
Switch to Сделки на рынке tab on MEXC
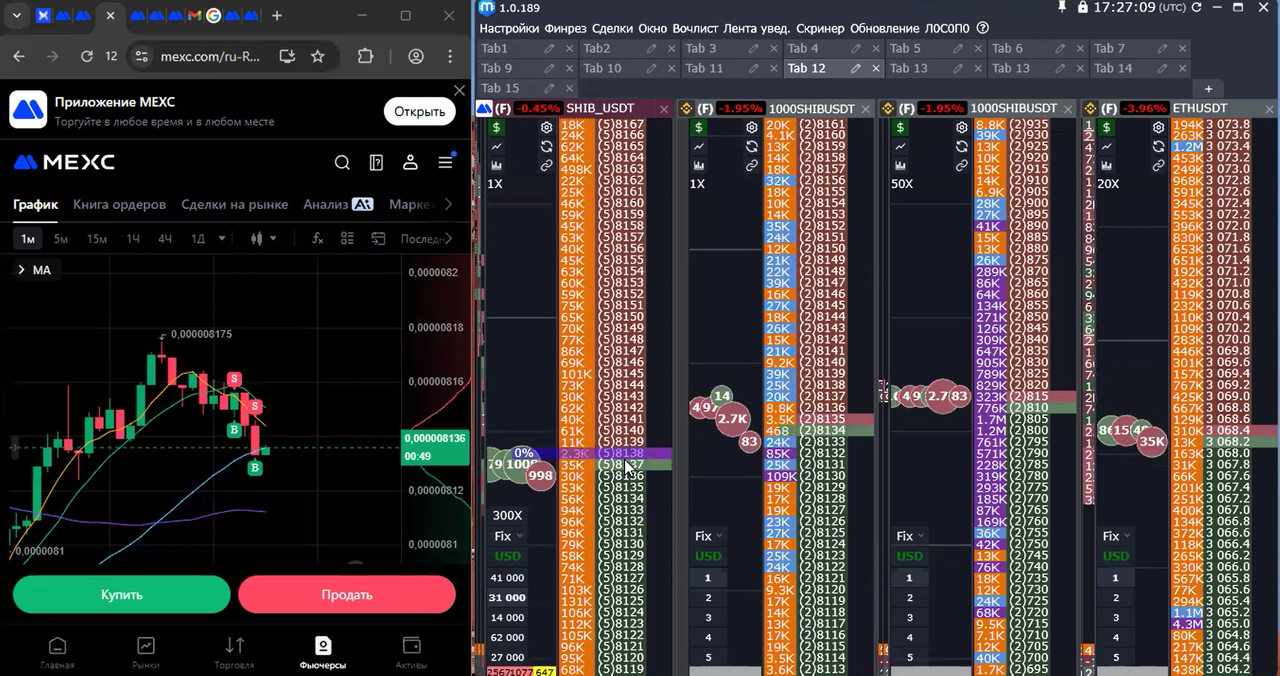click(x=234, y=204)
